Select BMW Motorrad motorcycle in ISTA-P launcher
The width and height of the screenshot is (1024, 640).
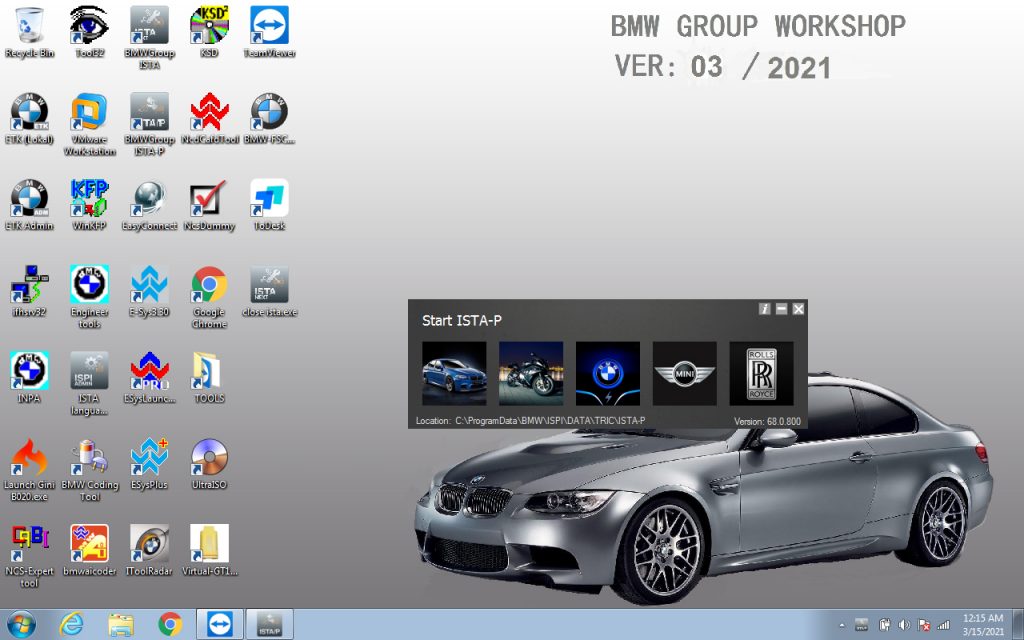coord(531,374)
